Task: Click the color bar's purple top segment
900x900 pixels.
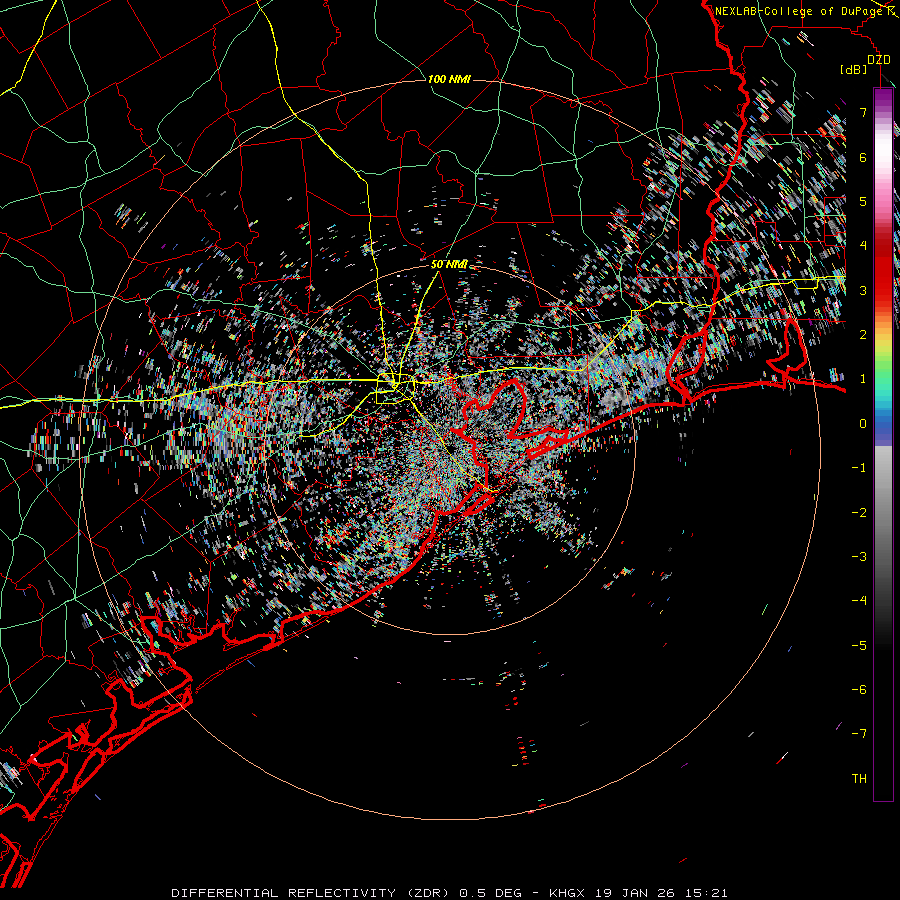Action: coord(883,98)
